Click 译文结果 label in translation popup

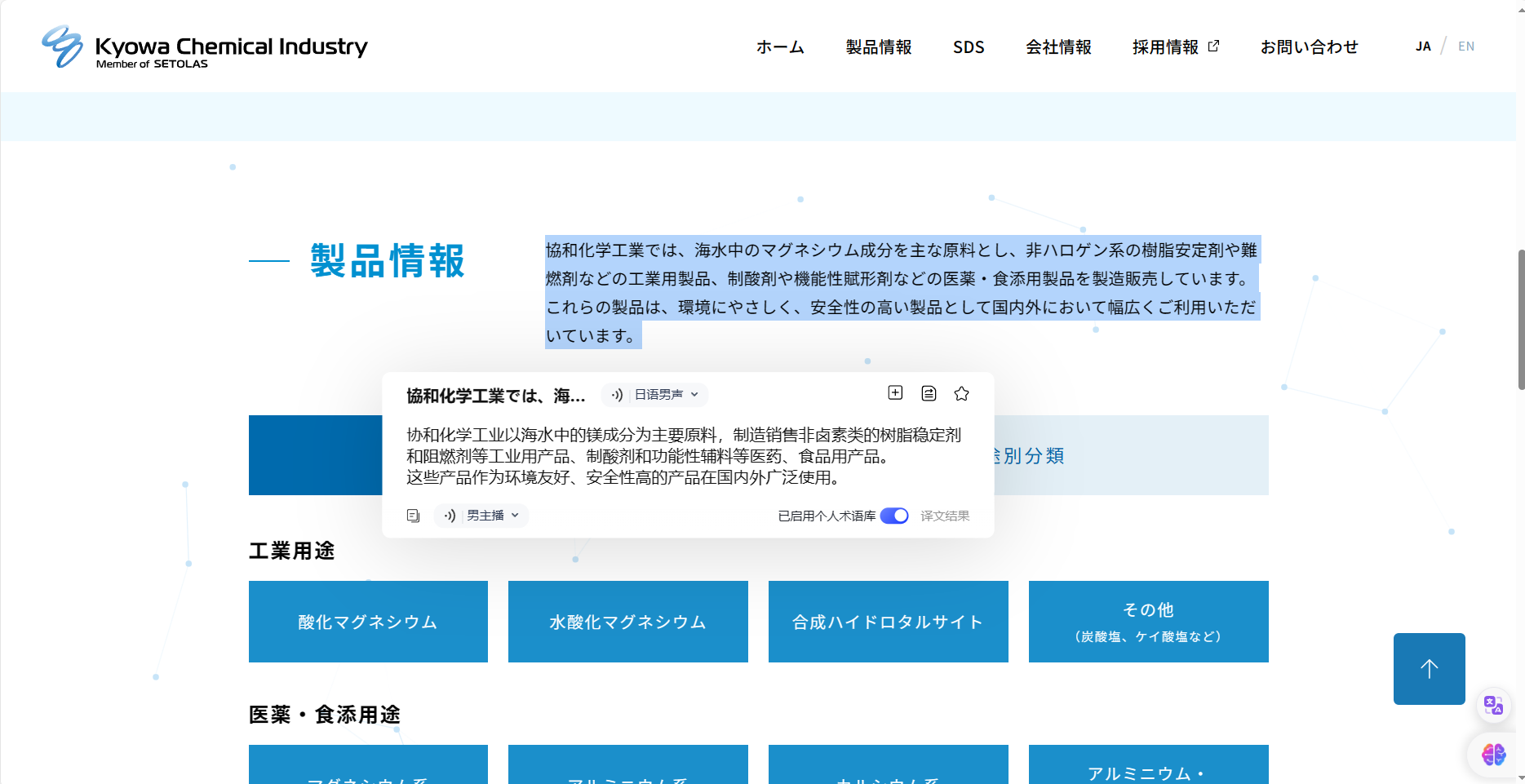[x=945, y=516]
